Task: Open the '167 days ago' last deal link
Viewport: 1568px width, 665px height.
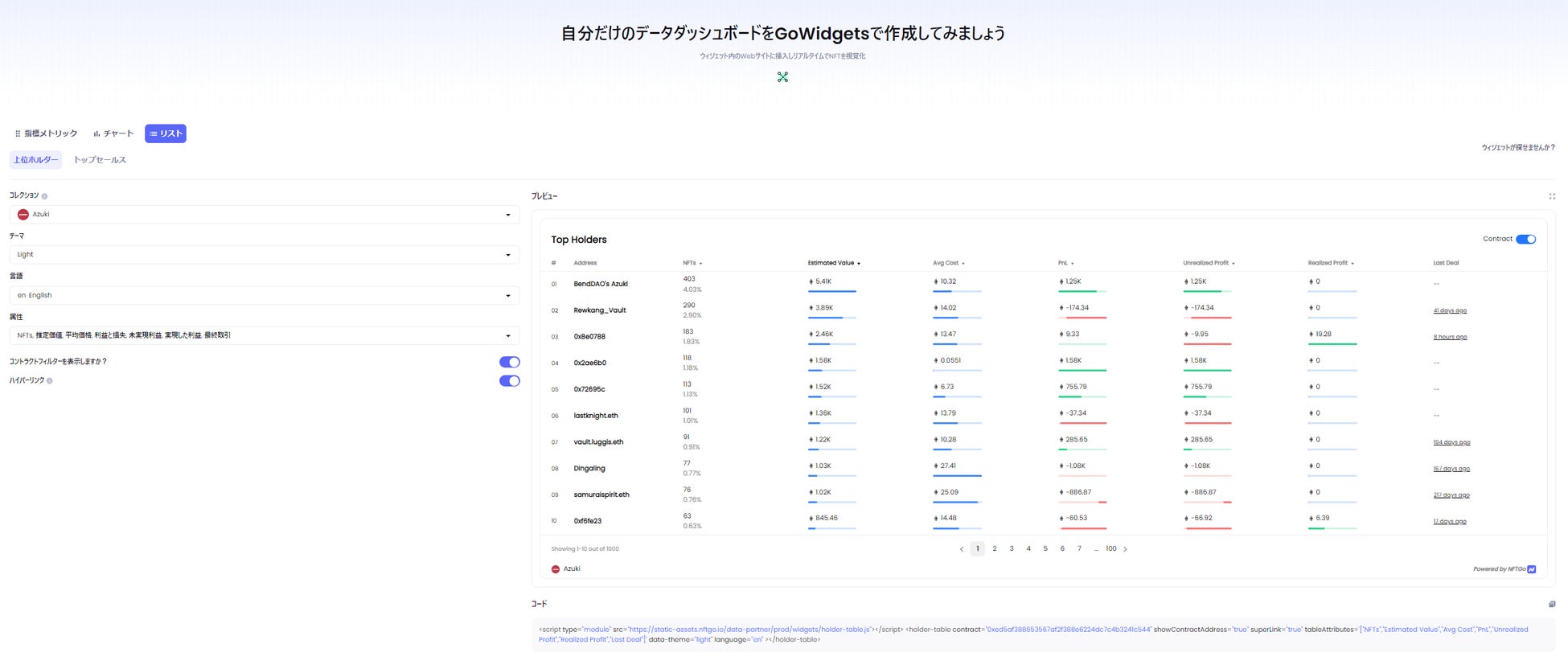Action: click(x=1451, y=469)
